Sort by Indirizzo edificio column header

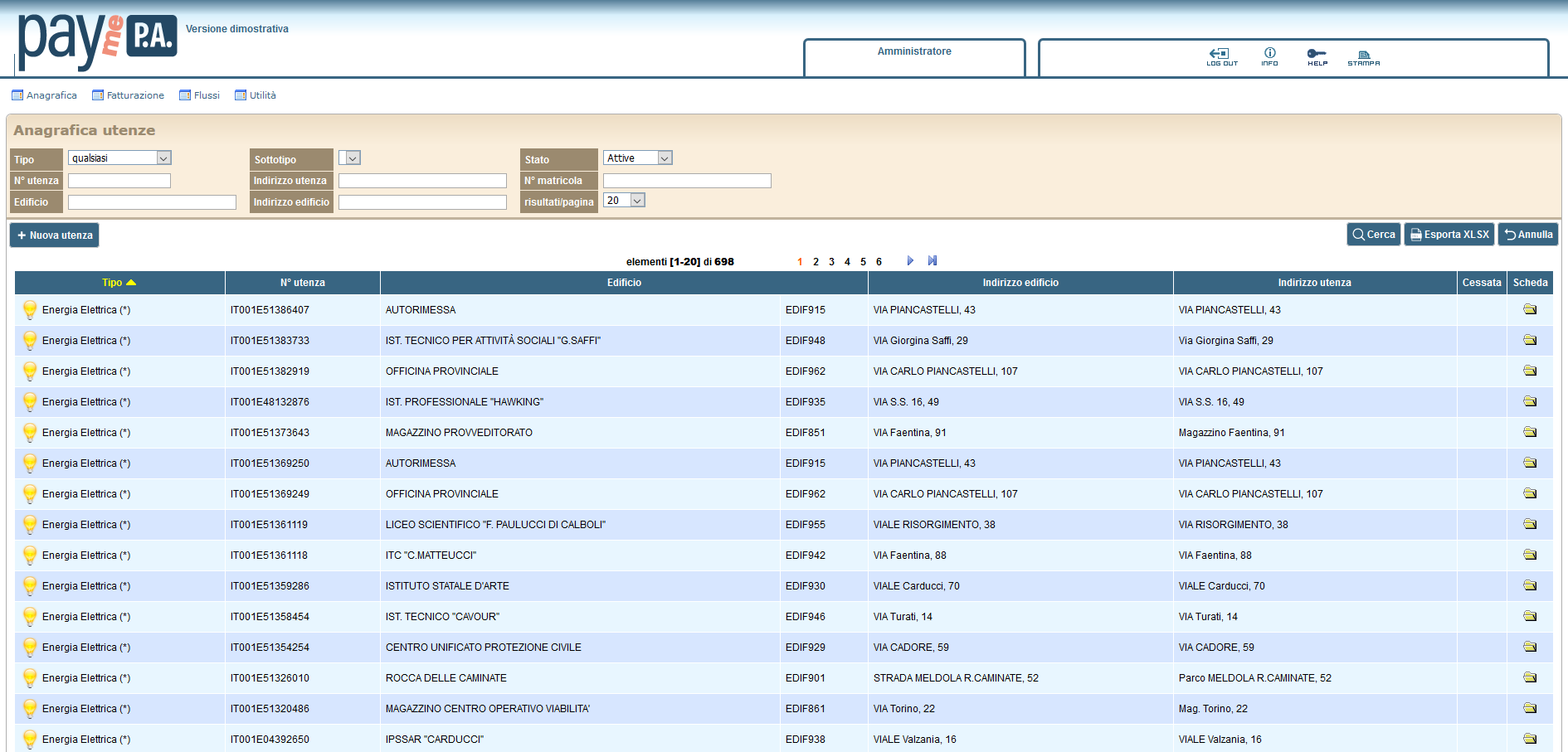(1020, 283)
